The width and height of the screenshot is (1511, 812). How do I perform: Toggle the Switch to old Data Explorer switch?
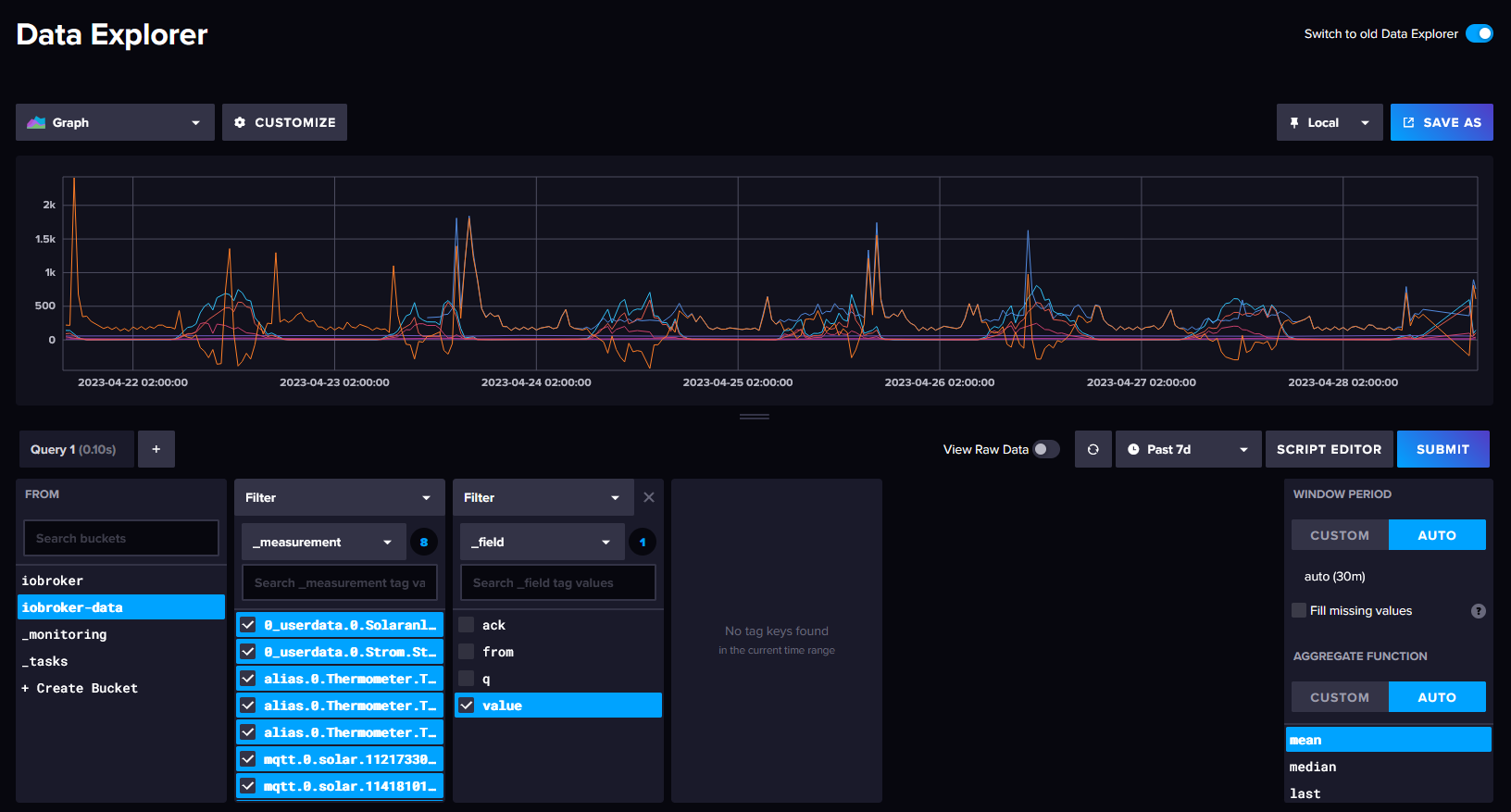1479,33
